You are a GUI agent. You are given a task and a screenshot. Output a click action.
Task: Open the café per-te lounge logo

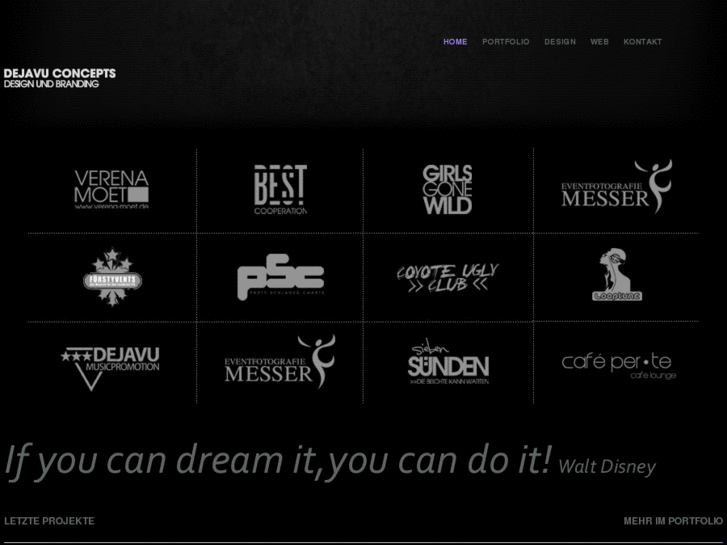click(x=619, y=366)
